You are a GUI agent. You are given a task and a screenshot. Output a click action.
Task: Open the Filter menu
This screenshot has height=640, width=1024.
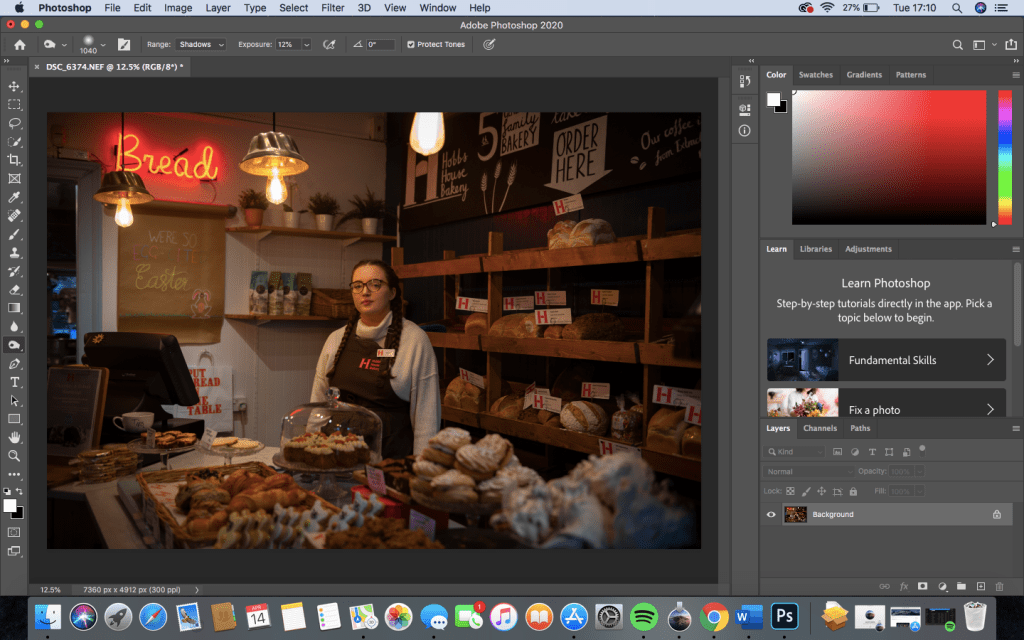(333, 8)
